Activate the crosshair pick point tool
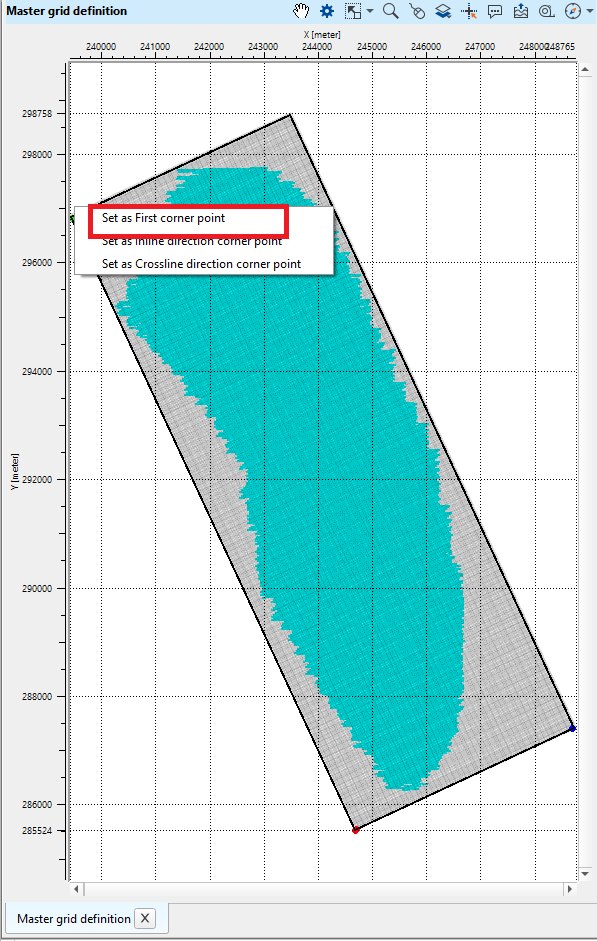This screenshot has width=597, height=941. 469,11
